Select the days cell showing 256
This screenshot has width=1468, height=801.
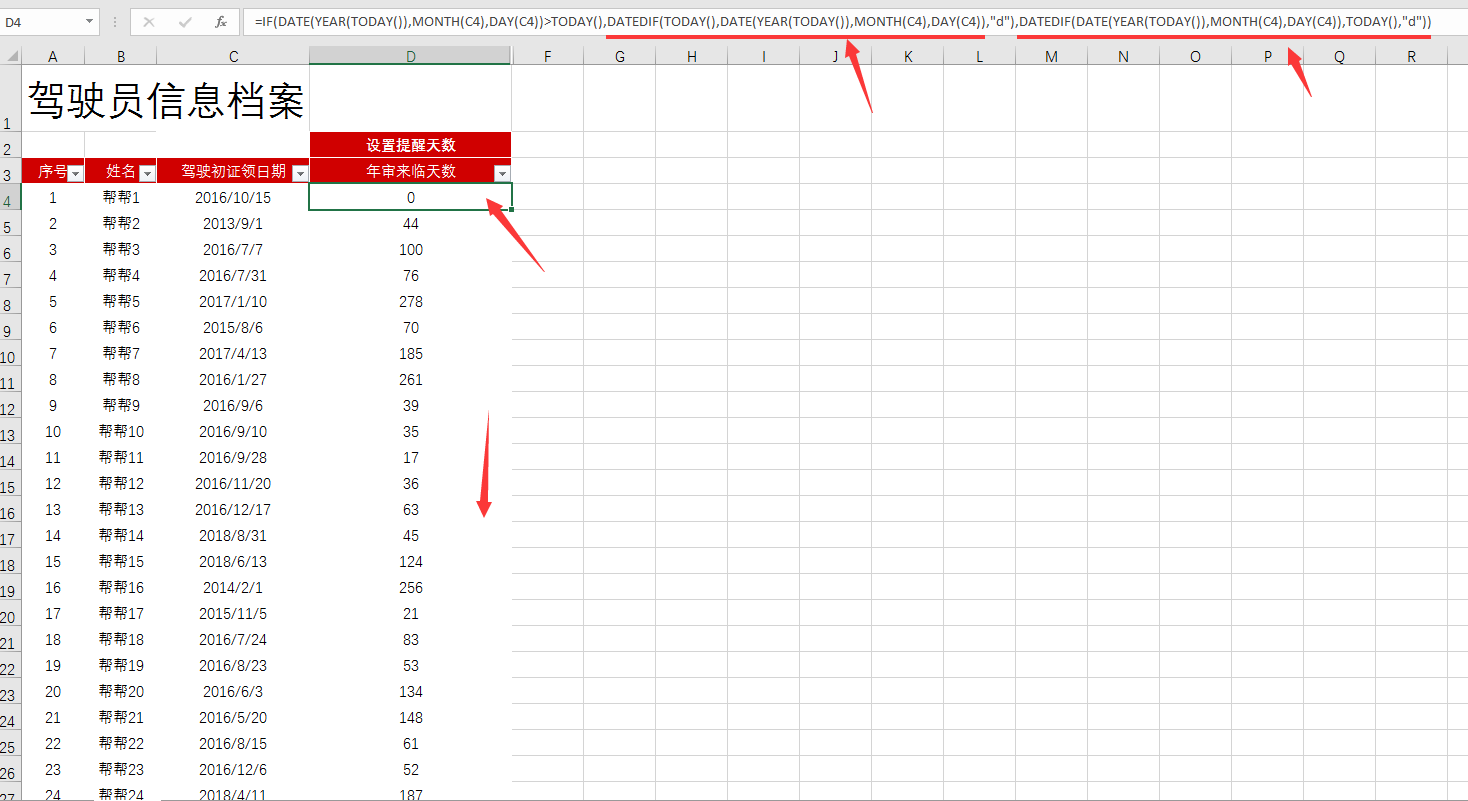(411, 588)
